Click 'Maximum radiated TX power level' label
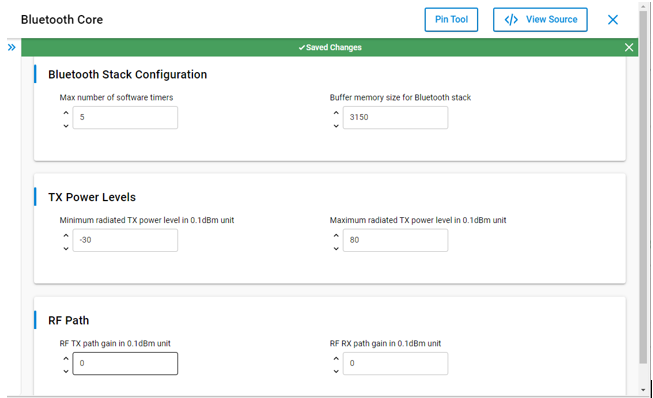653x398 pixels. click(x=418, y=220)
